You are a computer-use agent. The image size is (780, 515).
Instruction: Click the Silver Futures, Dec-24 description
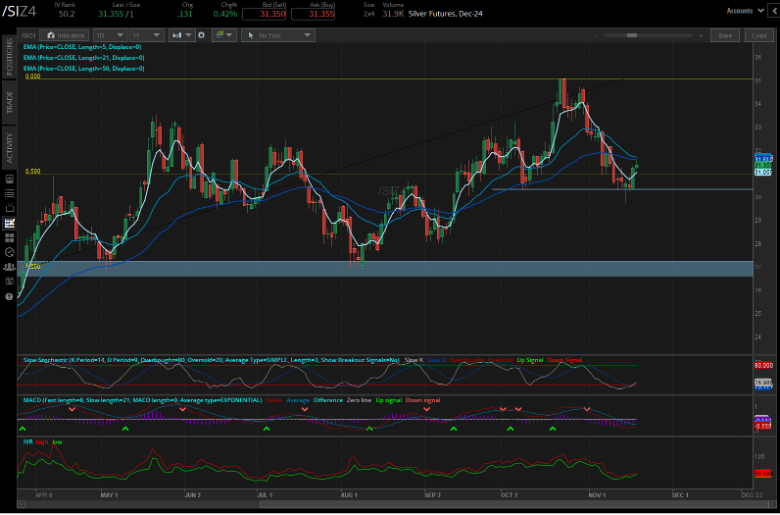coord(445,14)
